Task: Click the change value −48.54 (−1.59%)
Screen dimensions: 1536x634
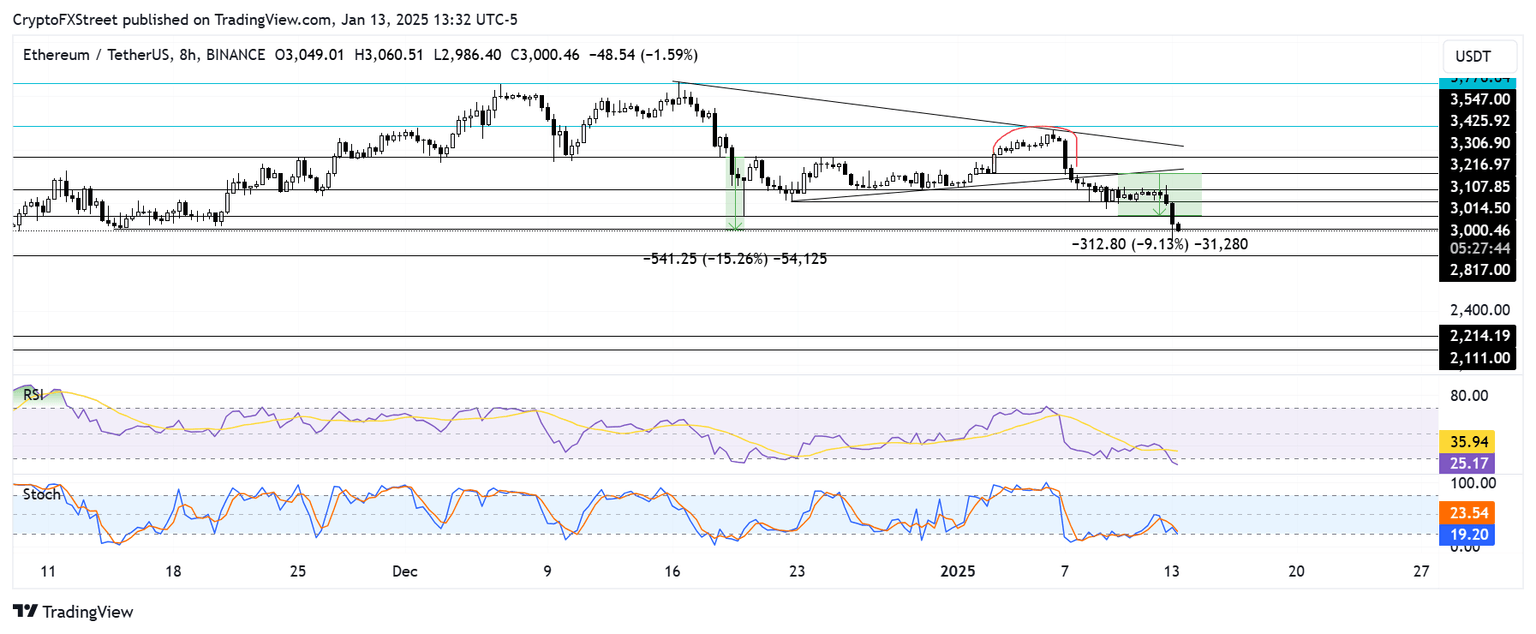Action: (x=643, y=54)
